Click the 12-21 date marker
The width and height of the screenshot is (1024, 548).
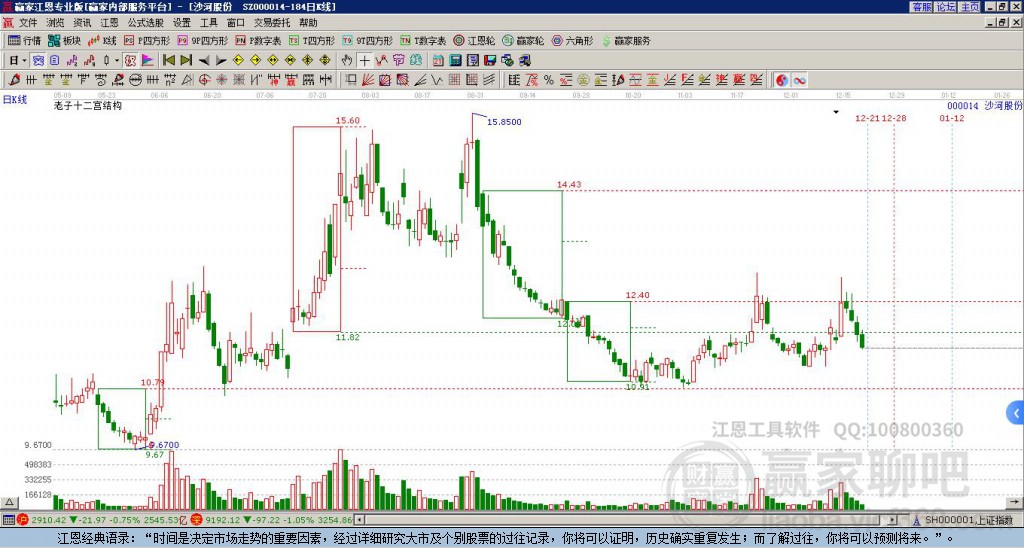(867, 118)
